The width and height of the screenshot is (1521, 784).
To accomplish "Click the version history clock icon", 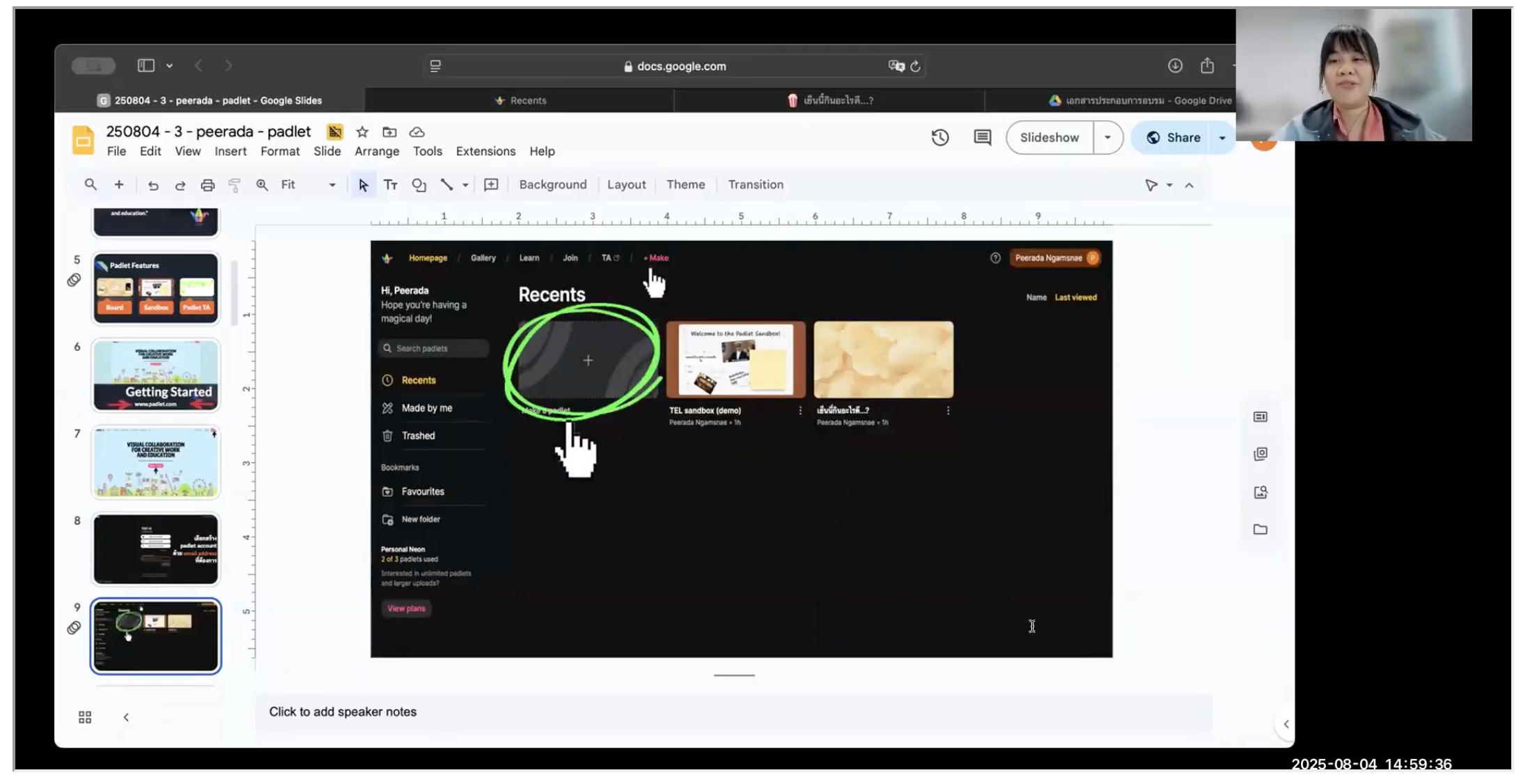I will pos(940,137).
